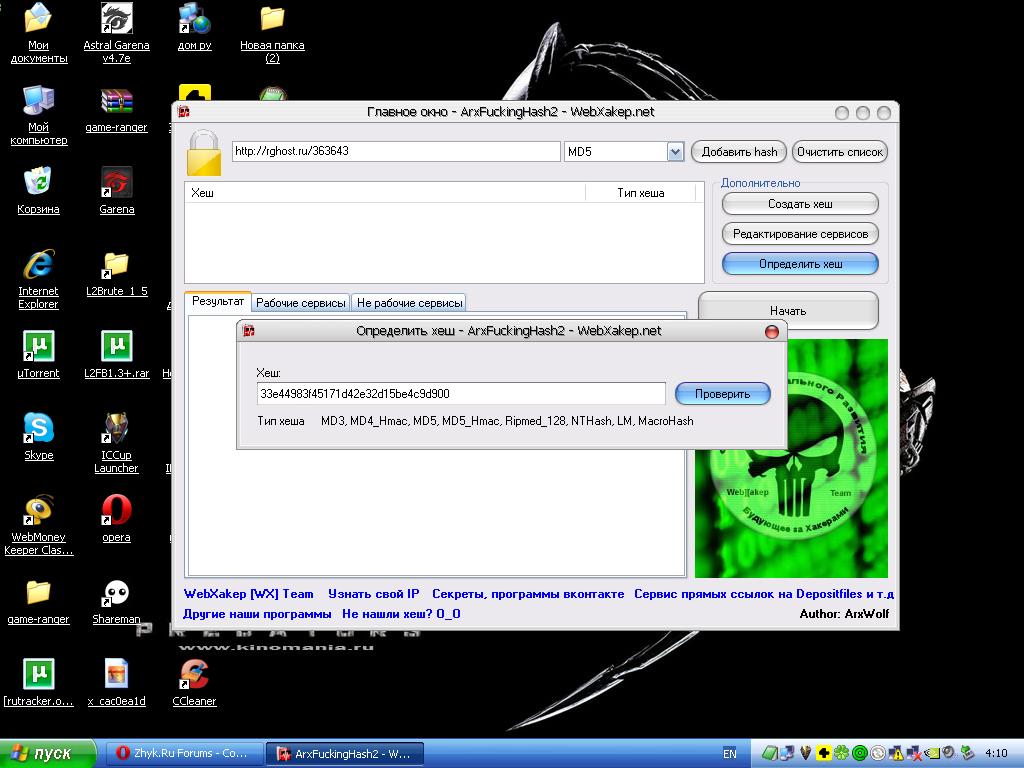Click the speaker volume icon in system tray
The image size is (1024, 768).
click(x=949, y=754)
